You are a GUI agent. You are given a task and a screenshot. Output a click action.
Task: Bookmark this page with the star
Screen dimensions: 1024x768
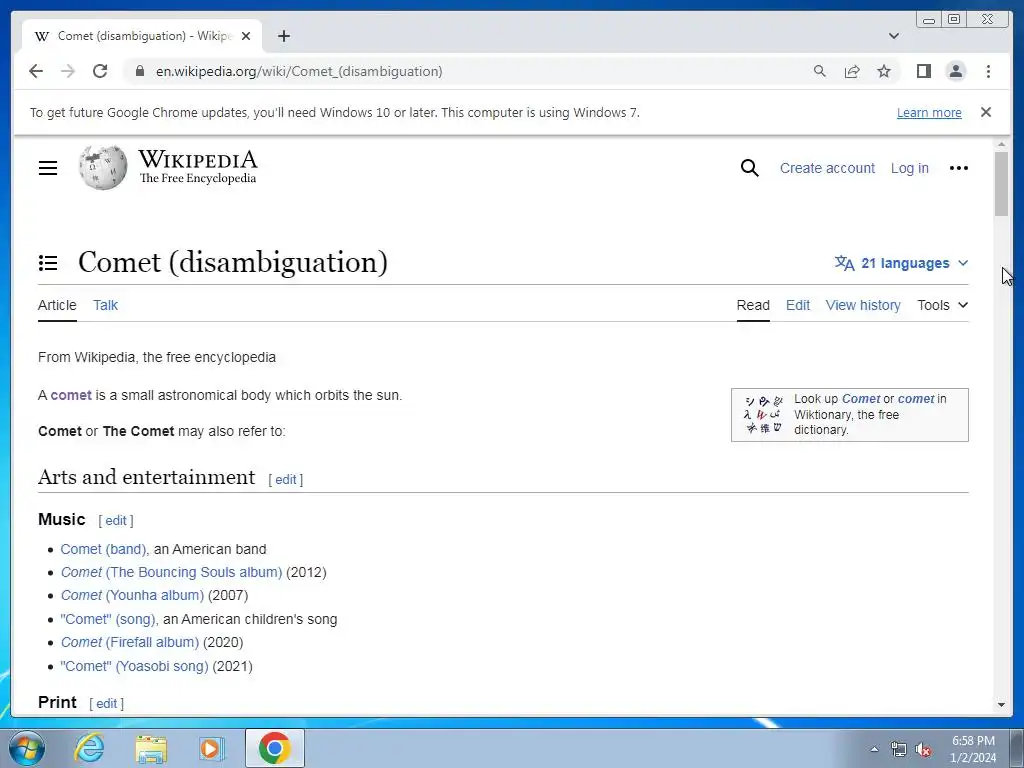pyautogui.click(x=884, y=71)
